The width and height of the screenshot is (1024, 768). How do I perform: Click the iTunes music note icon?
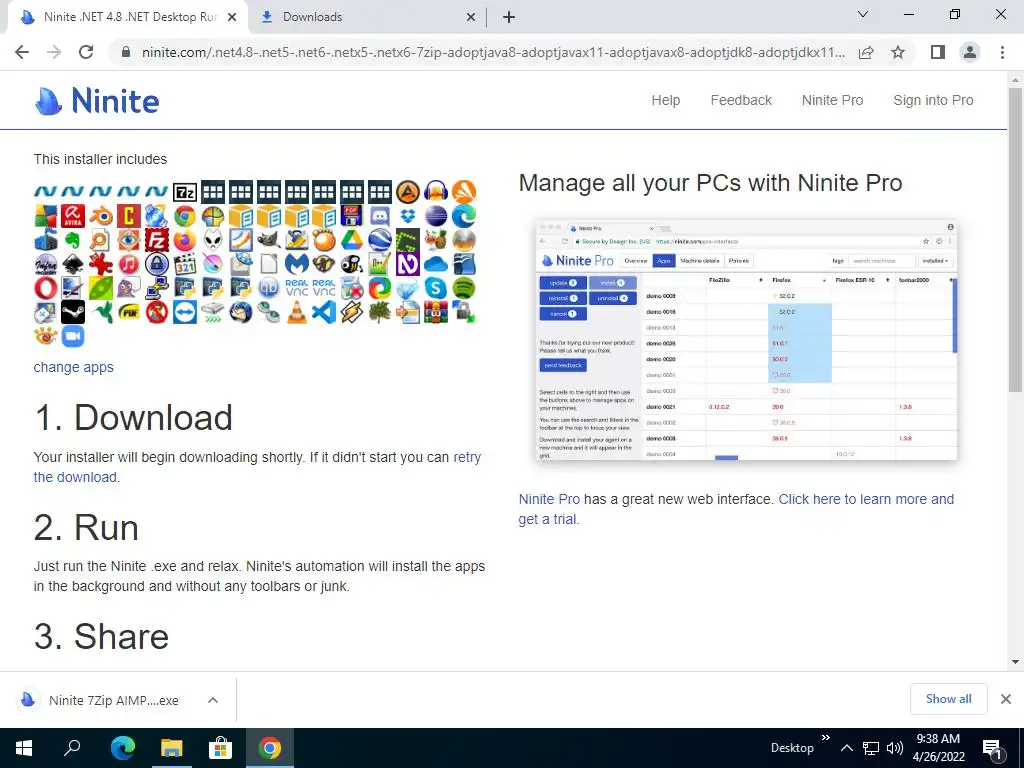tap(129, 264)
